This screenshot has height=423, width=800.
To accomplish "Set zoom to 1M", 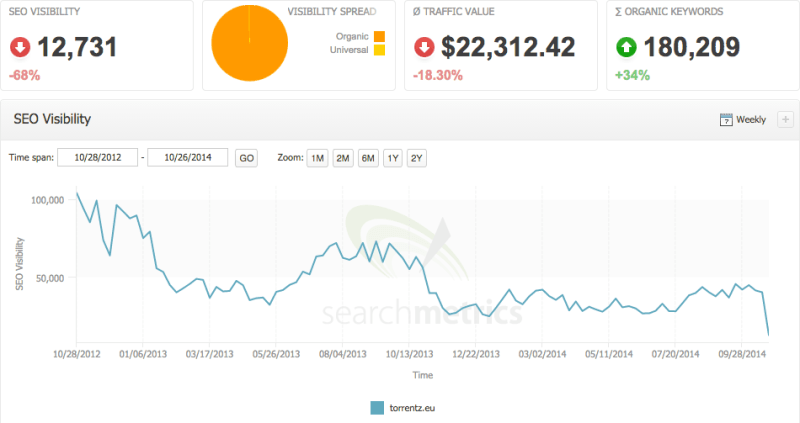I will pos(317,158).
